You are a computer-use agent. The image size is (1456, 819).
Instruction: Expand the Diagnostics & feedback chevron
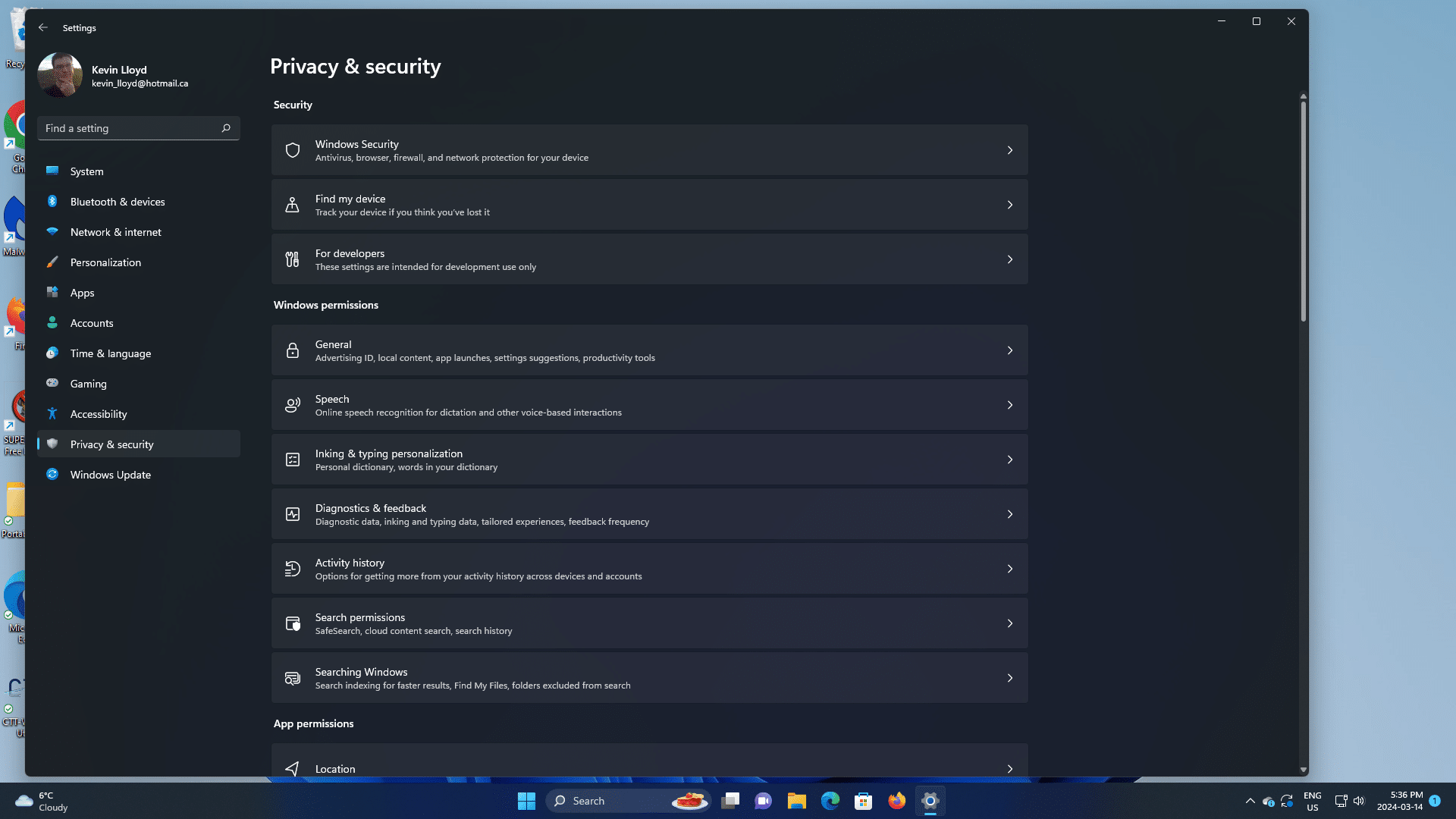pyautogui.click(x=1010, y=513)
